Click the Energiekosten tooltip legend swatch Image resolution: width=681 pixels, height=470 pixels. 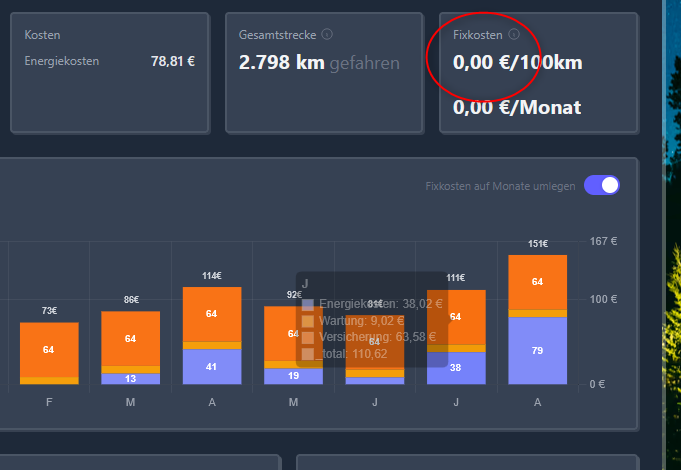[x=307, y=305]
